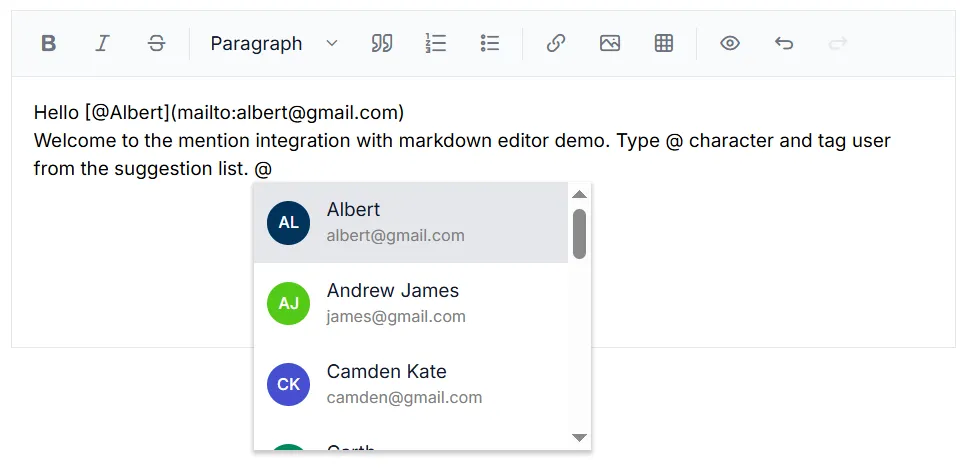
Task: Click the disabled redo arrow
Action: (837, 43)
